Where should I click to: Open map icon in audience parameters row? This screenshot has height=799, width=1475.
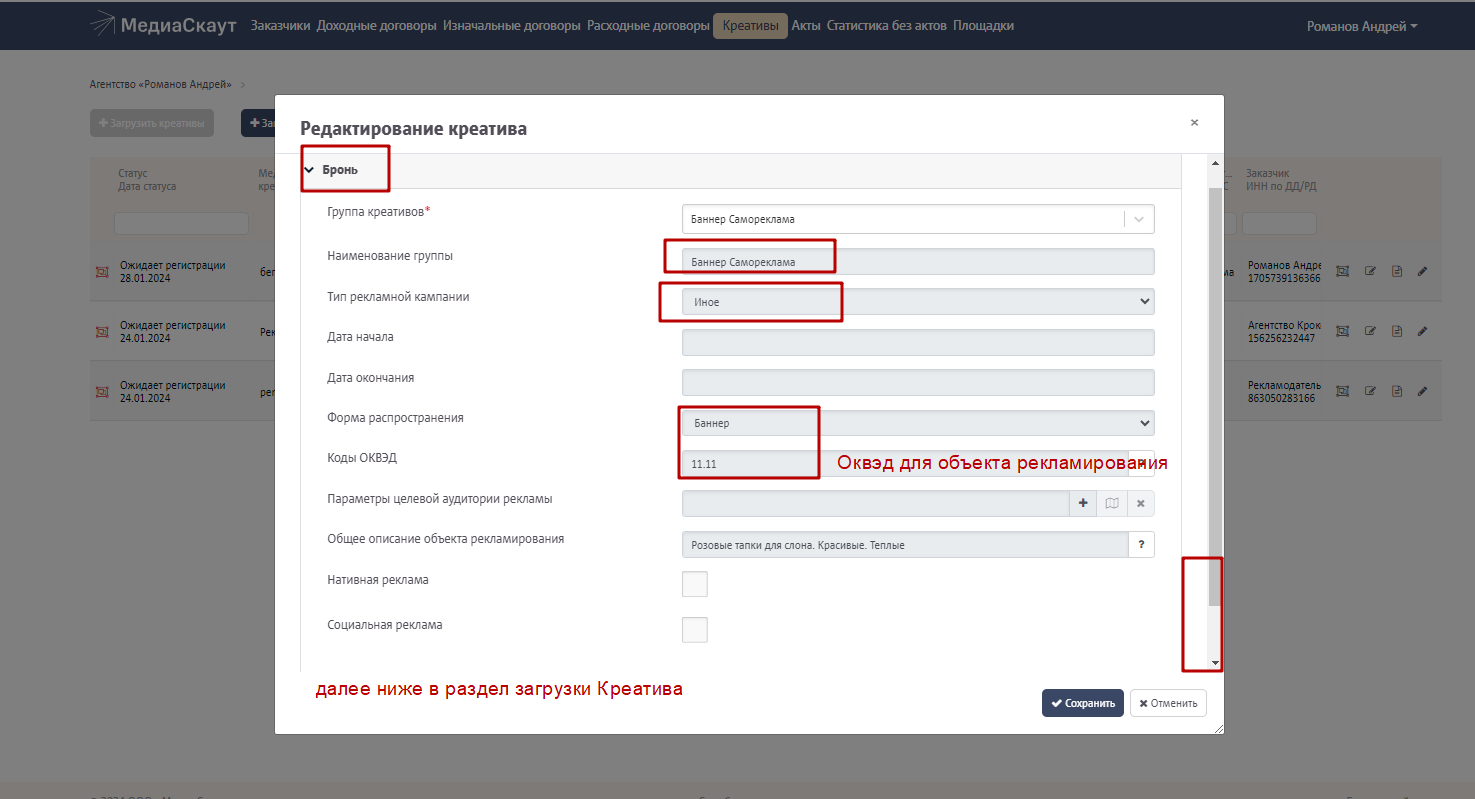click(x=1111, y=503)
